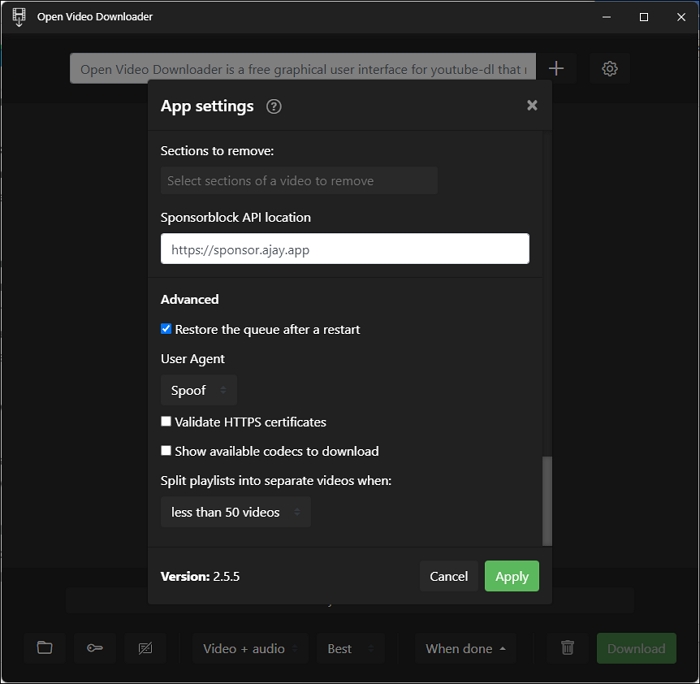Viewport: 700px width, 684px height.
Task: Open the Video + audio format dropdown
Action: pyautogui.click(x=250, y=648)
